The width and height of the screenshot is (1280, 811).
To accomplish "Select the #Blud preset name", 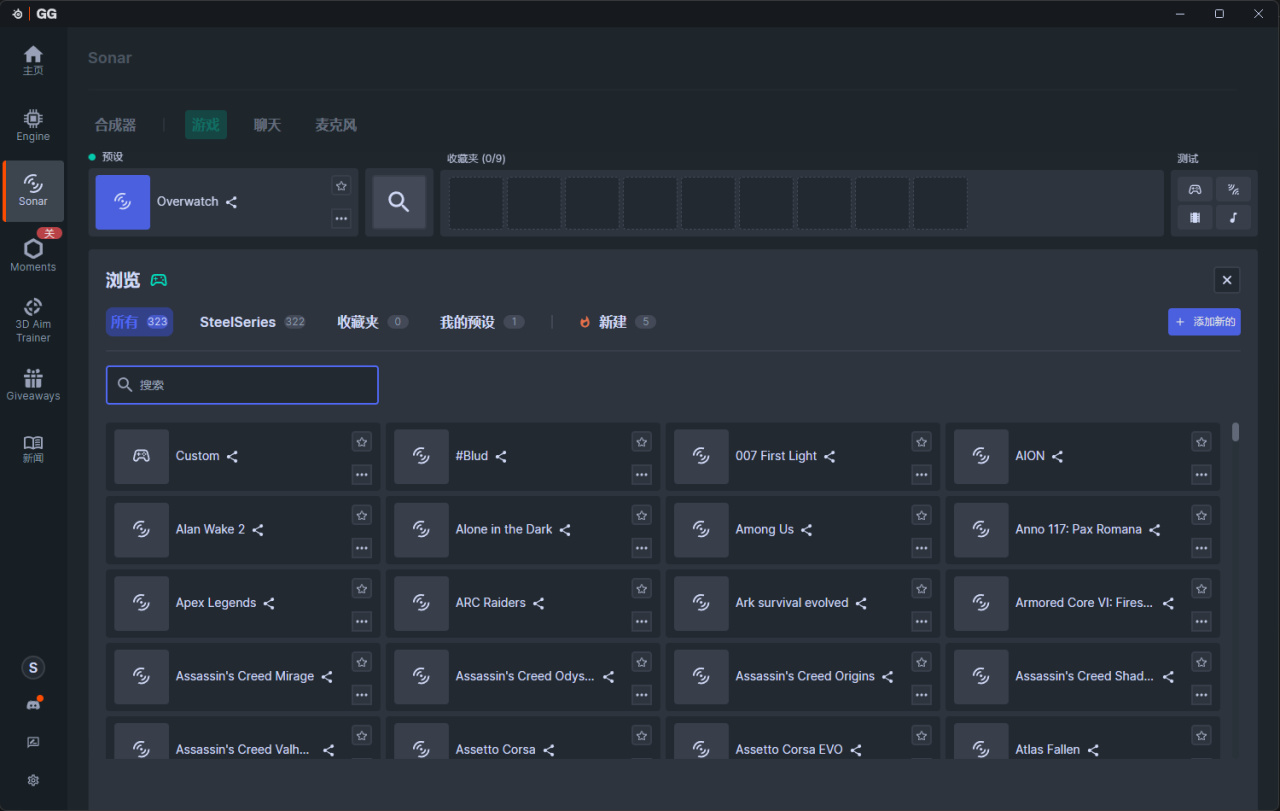I will coord(472,456).
